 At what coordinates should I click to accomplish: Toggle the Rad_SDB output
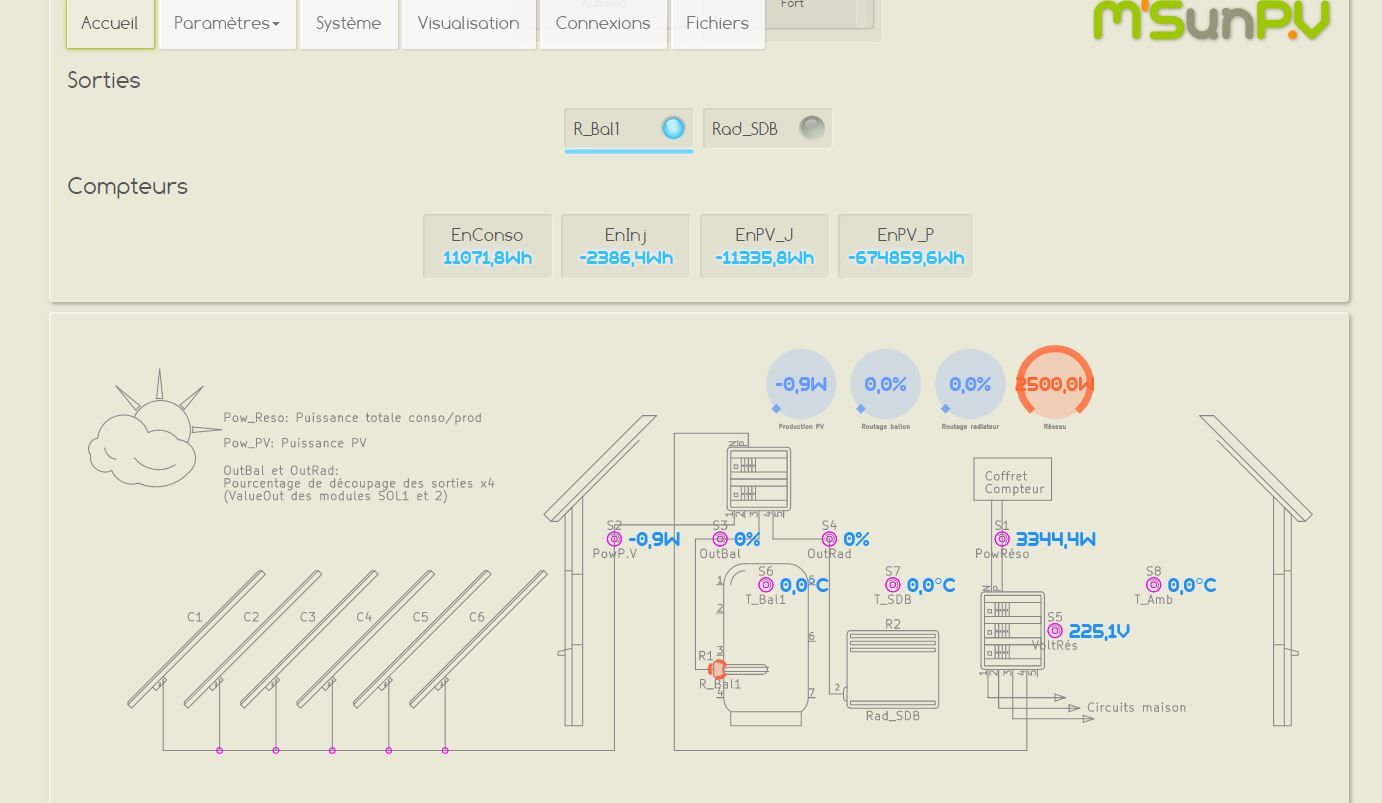[767, 128]
